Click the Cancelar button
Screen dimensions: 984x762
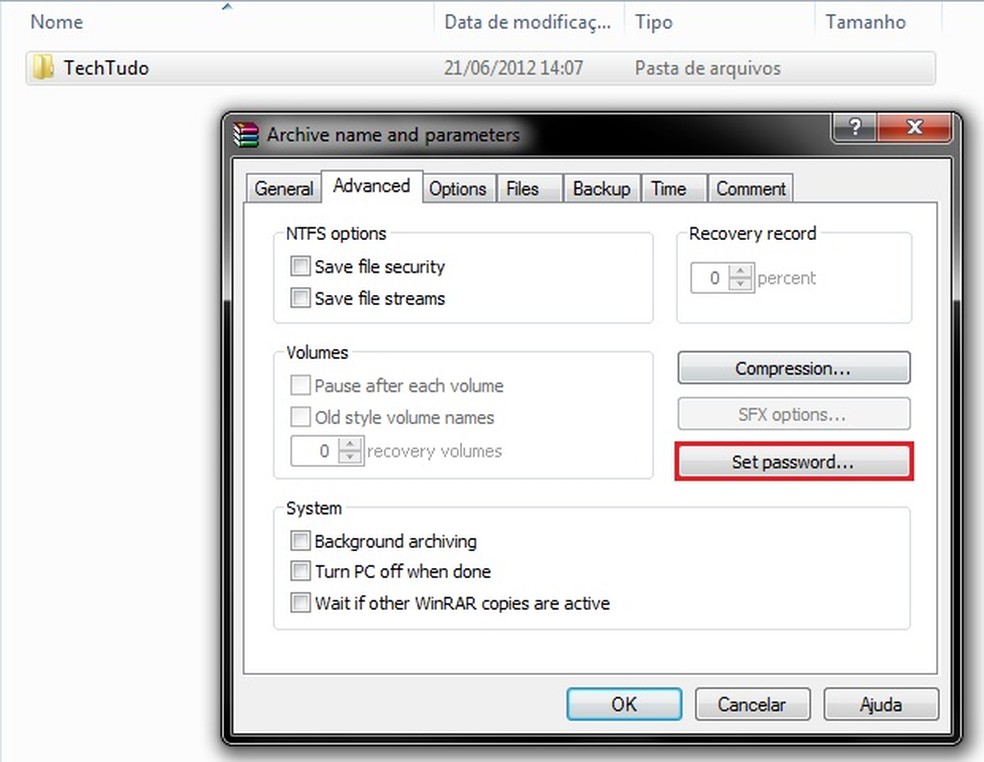point(752,704)
